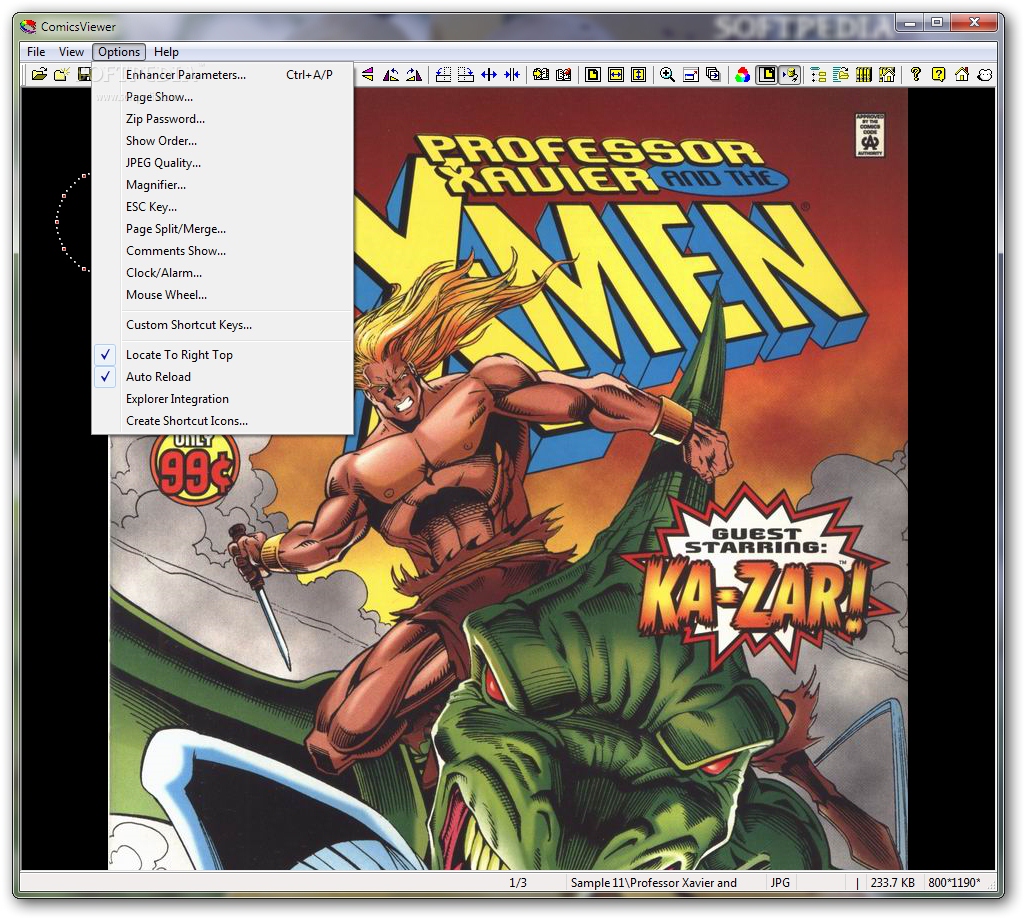The width and height of the screenshot is (1025, 919).
Task: Open the RGB color enhancer icon
Action: (743, 75)
